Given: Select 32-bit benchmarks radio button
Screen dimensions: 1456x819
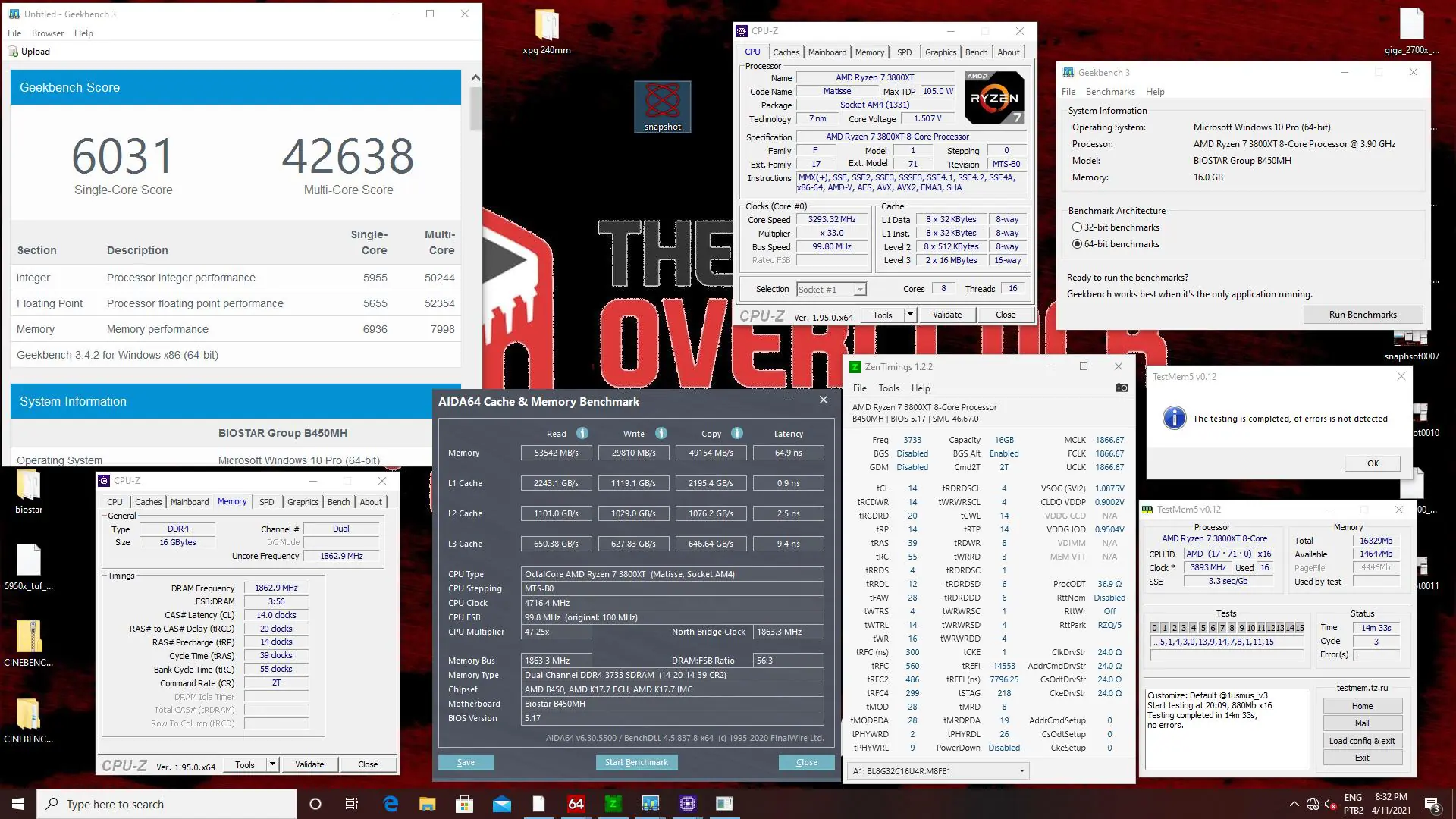Looking at the screenshot, I should tap(1077, 227).
